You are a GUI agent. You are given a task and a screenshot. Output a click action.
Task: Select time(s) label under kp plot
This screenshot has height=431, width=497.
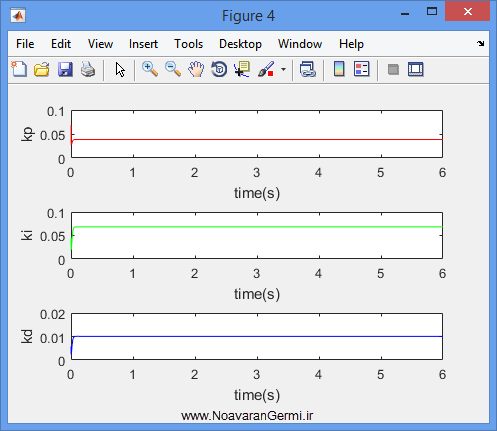tap(257, 193)
